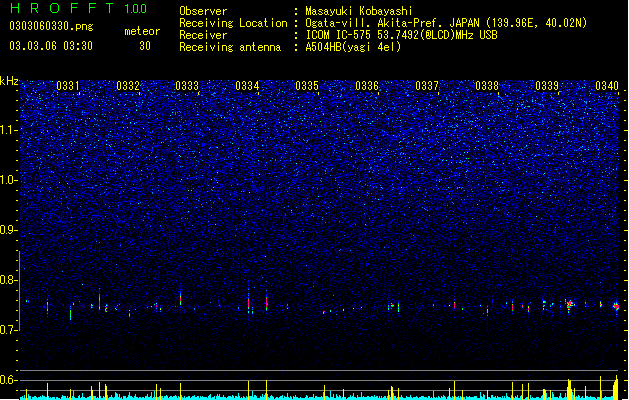
Task: Click the 0.8 kHz axis label
Action: [10, 280]
